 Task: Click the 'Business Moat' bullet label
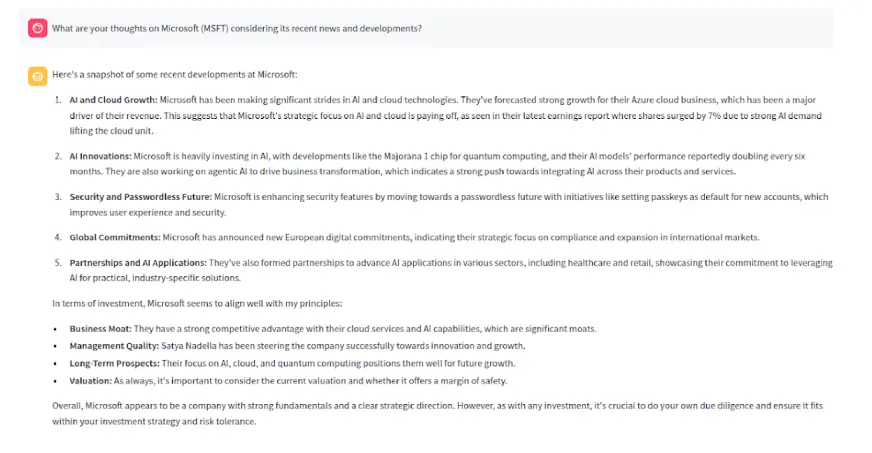point(101,329)
